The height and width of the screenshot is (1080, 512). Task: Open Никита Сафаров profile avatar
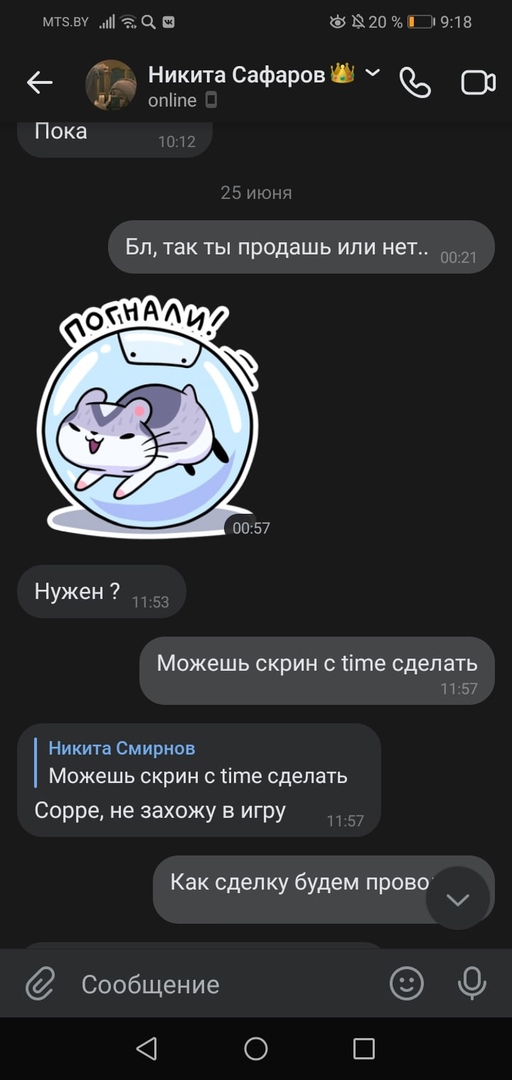(110, 85)
